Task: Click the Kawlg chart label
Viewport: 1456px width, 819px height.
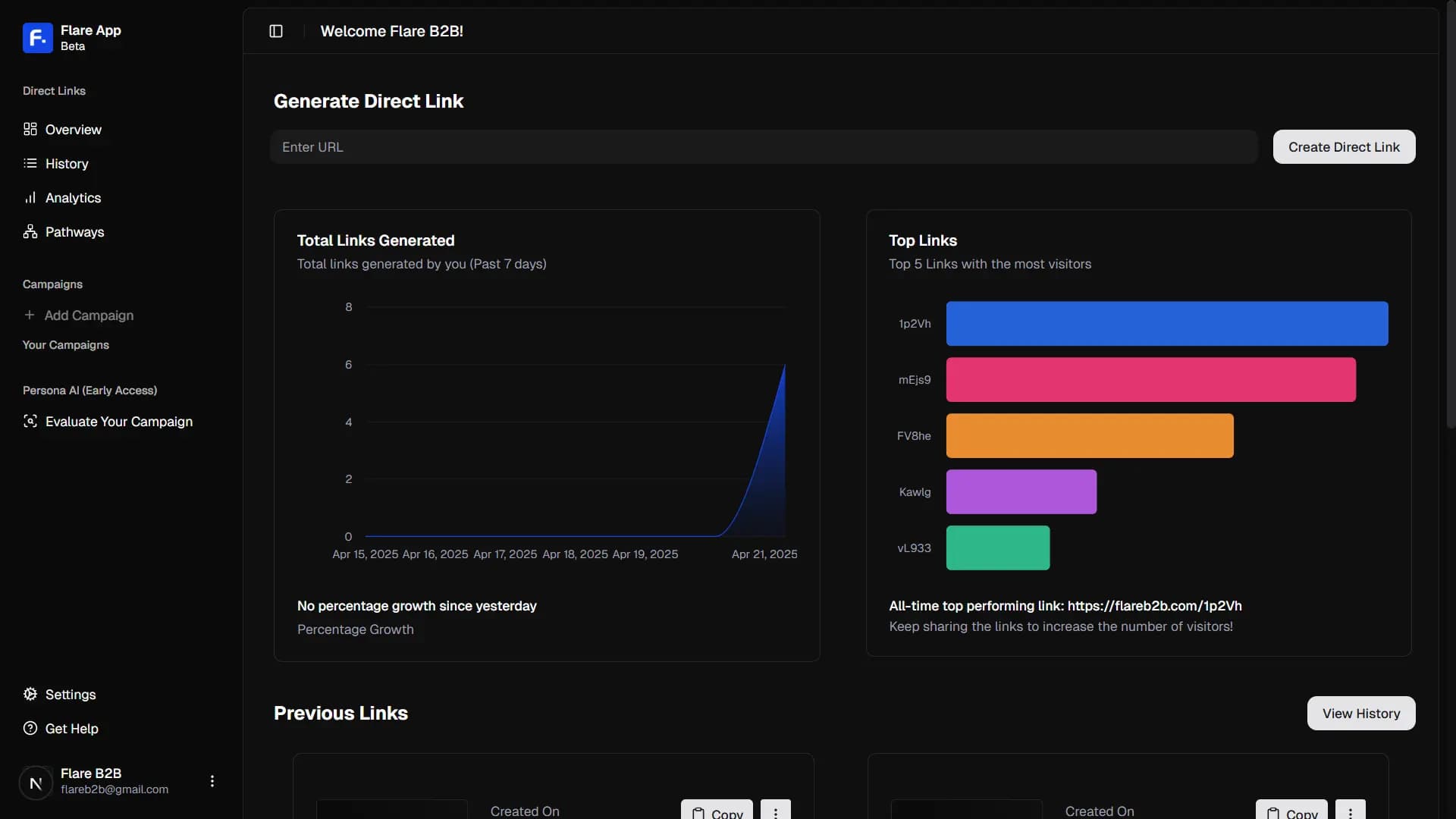Action: (x=915, y=492)
